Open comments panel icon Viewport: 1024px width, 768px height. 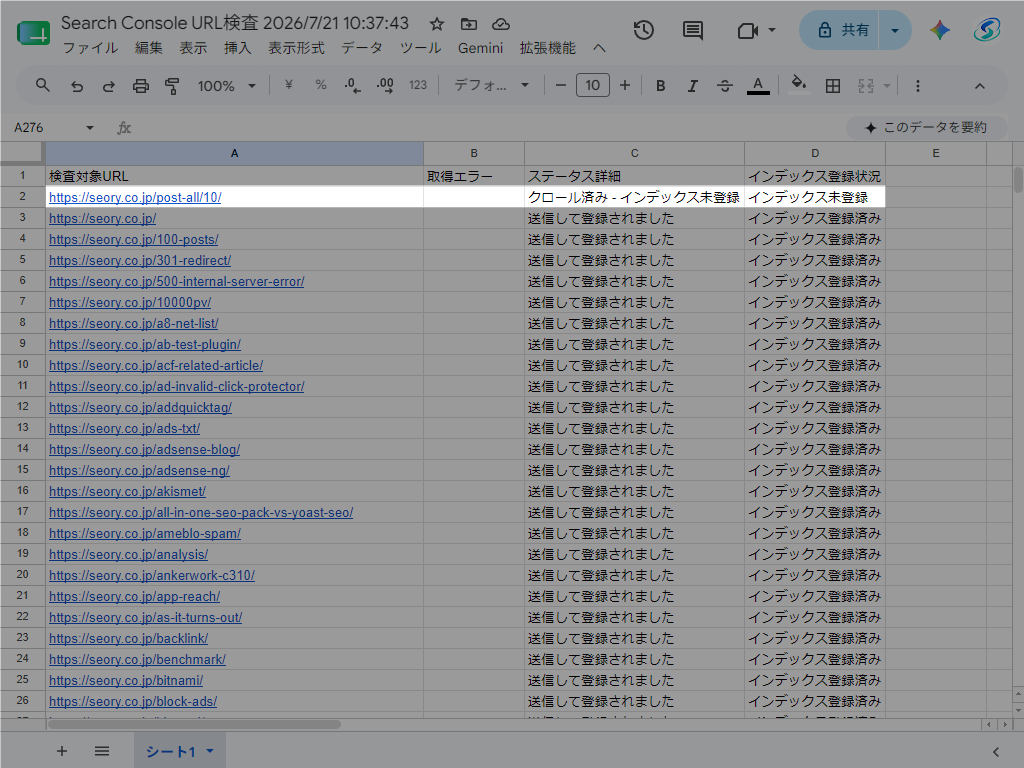pyautogui.click(x=692, y=30)
